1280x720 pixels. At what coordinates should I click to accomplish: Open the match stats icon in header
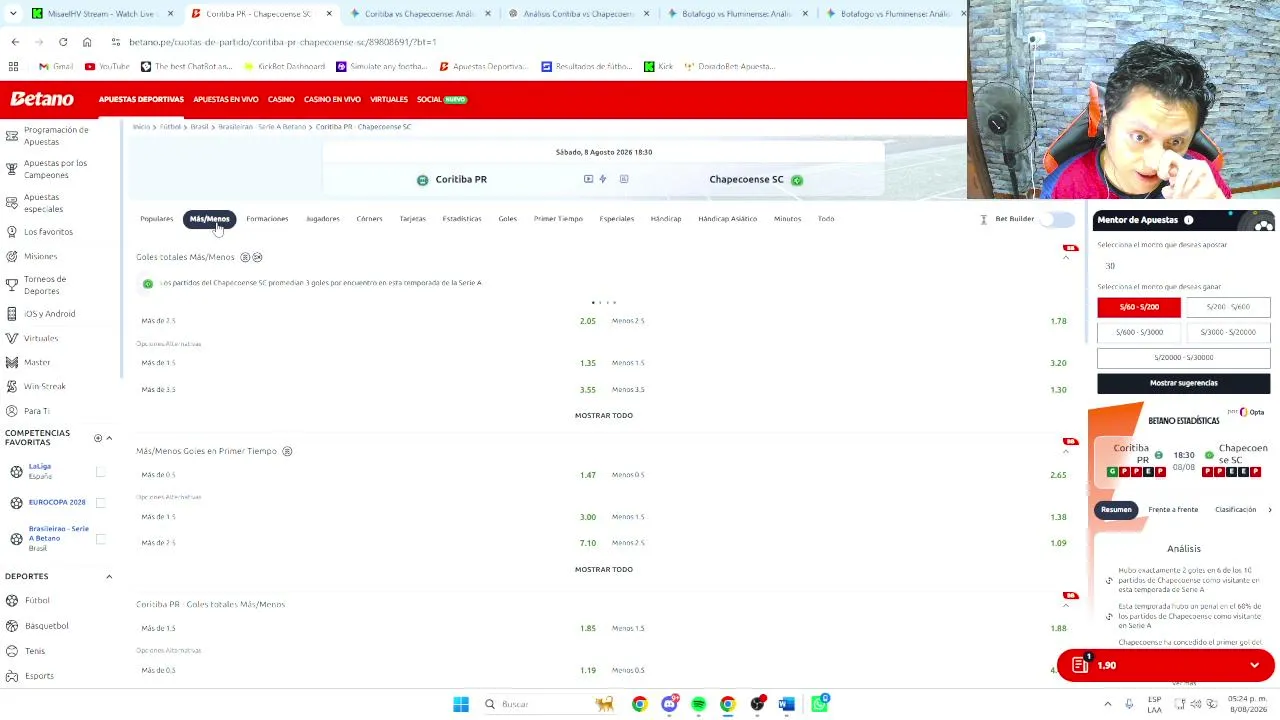(624, 179)
